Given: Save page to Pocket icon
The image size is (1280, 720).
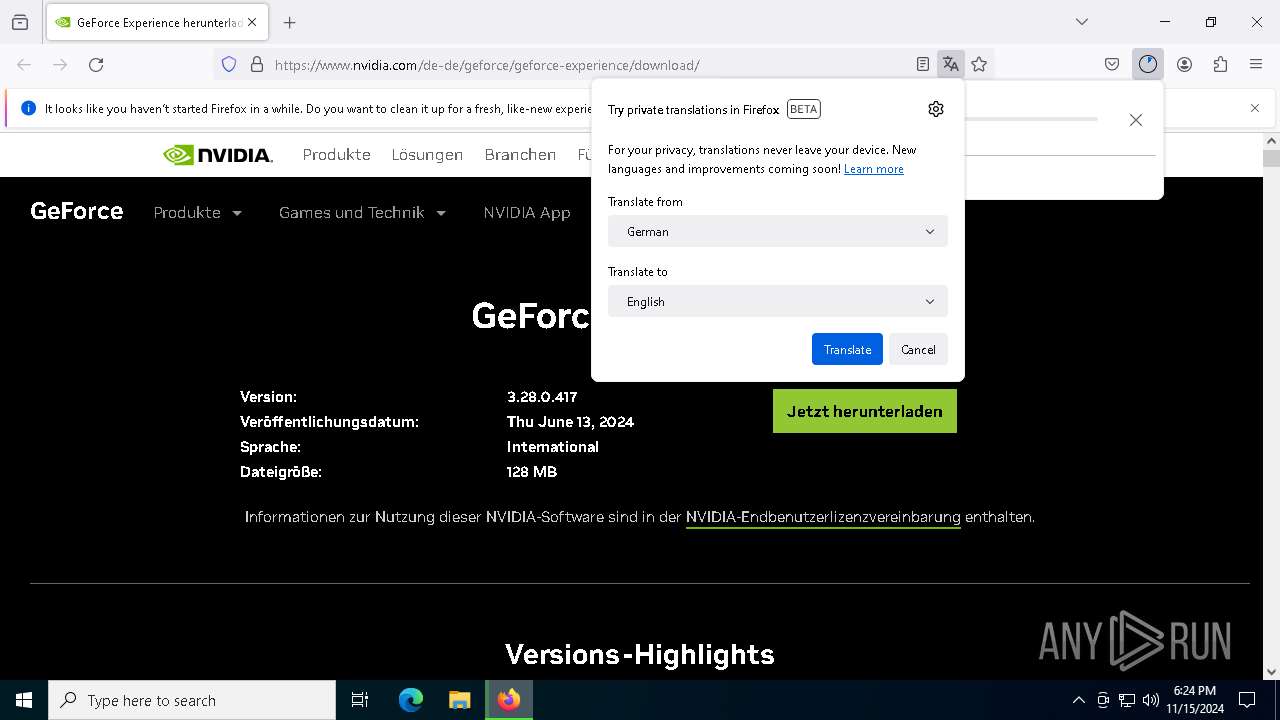Looking at the screenshot, I should [x=1112, y=64].
